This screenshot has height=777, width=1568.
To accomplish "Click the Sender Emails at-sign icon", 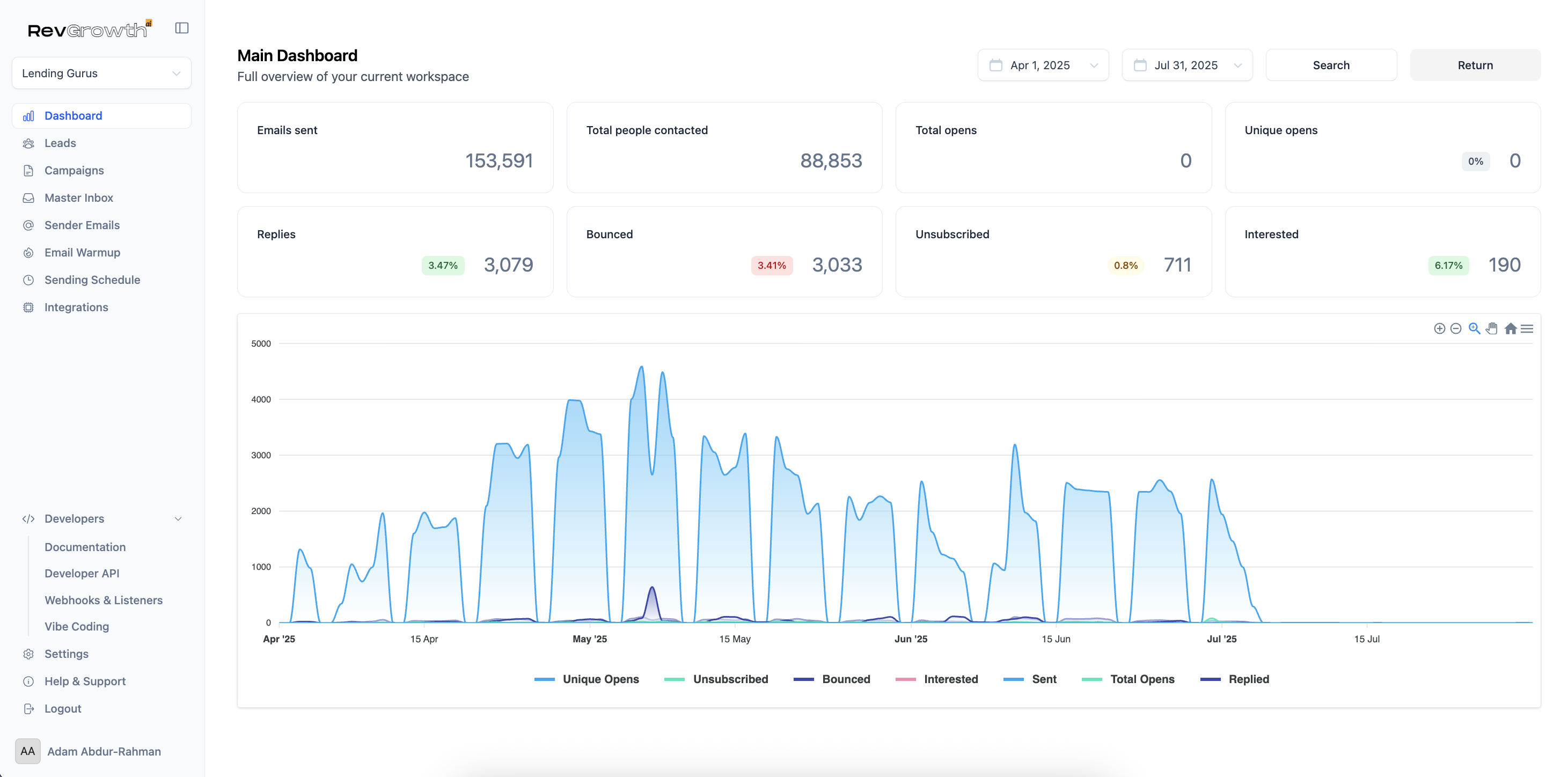I will [28, 226].
